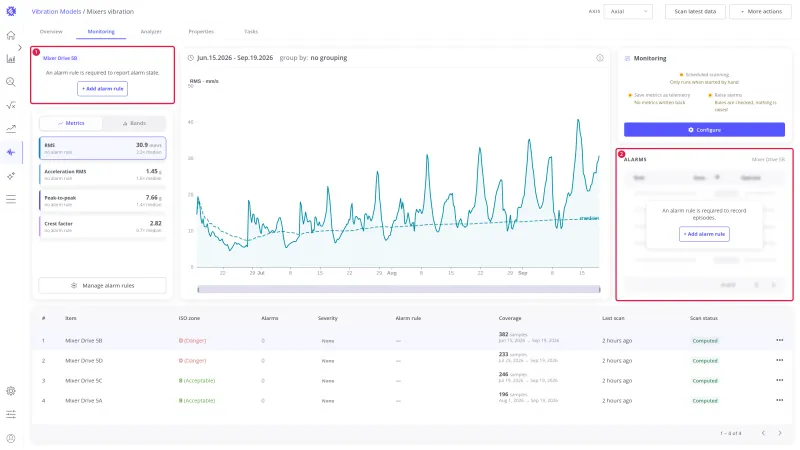Open the vibration waveform sidebar icon
Image resolution: width=800 pixels, height=450 pixels.
11,152
